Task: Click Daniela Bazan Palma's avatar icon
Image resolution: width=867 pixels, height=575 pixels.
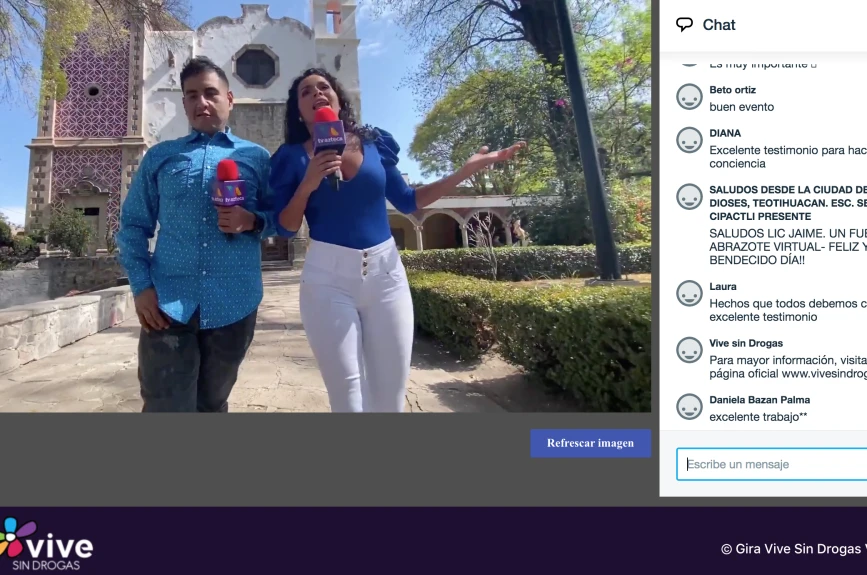Action: pos(690,406)
